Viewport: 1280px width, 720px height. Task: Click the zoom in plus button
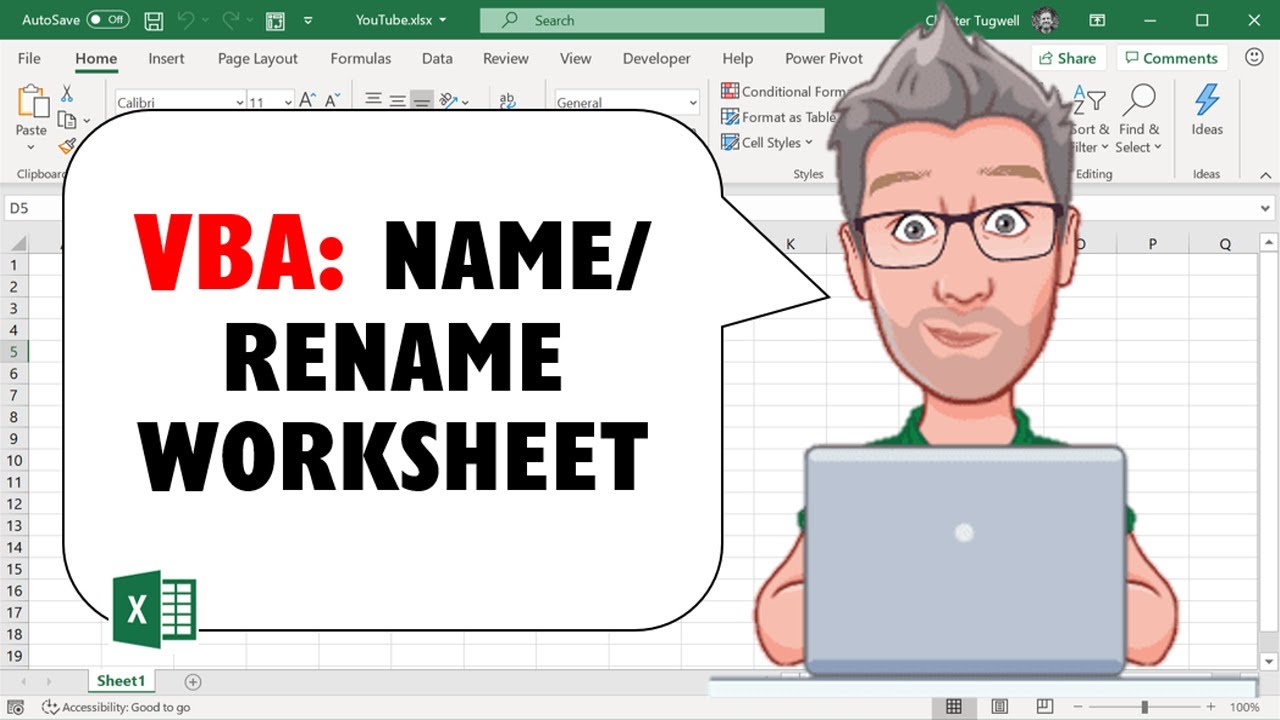(x=1211, y=707)
